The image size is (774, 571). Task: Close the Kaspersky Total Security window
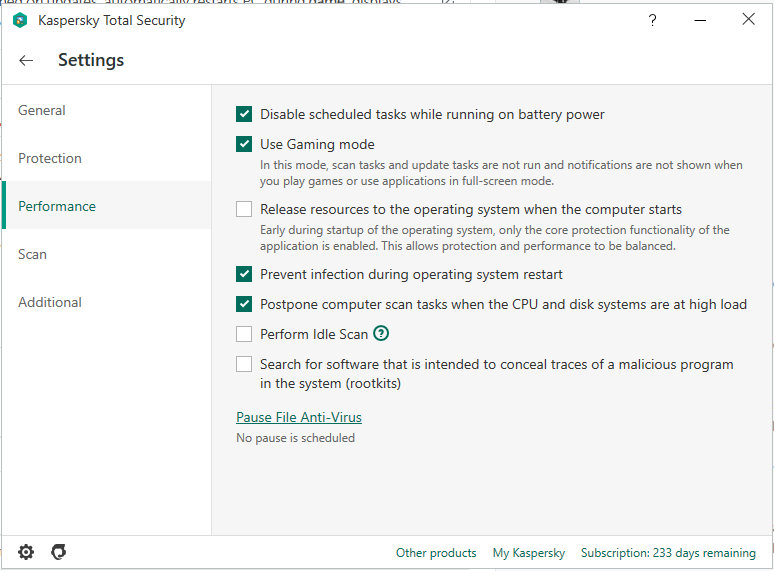(x=748, y=19)
